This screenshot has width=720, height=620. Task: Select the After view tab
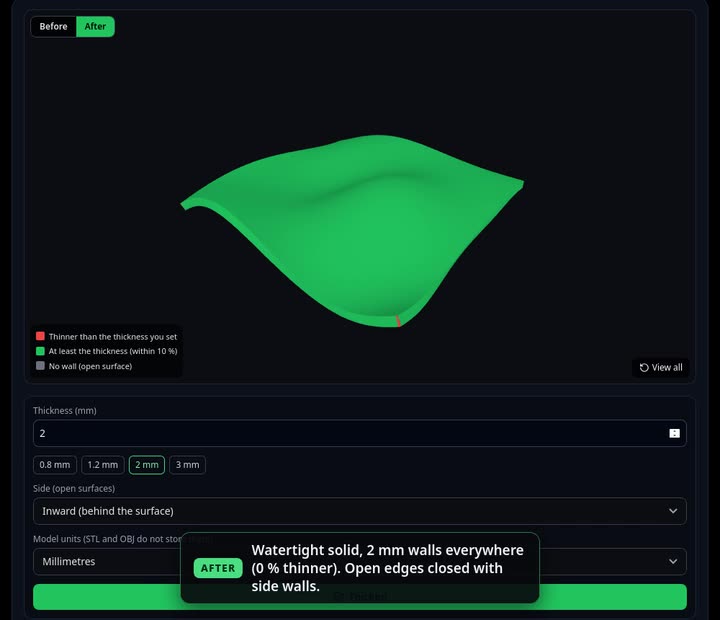click(95, 27)
